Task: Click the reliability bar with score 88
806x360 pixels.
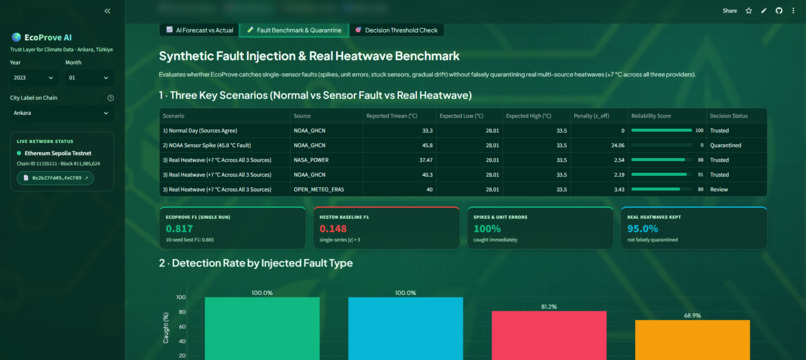Action: [x=661, y=160]
